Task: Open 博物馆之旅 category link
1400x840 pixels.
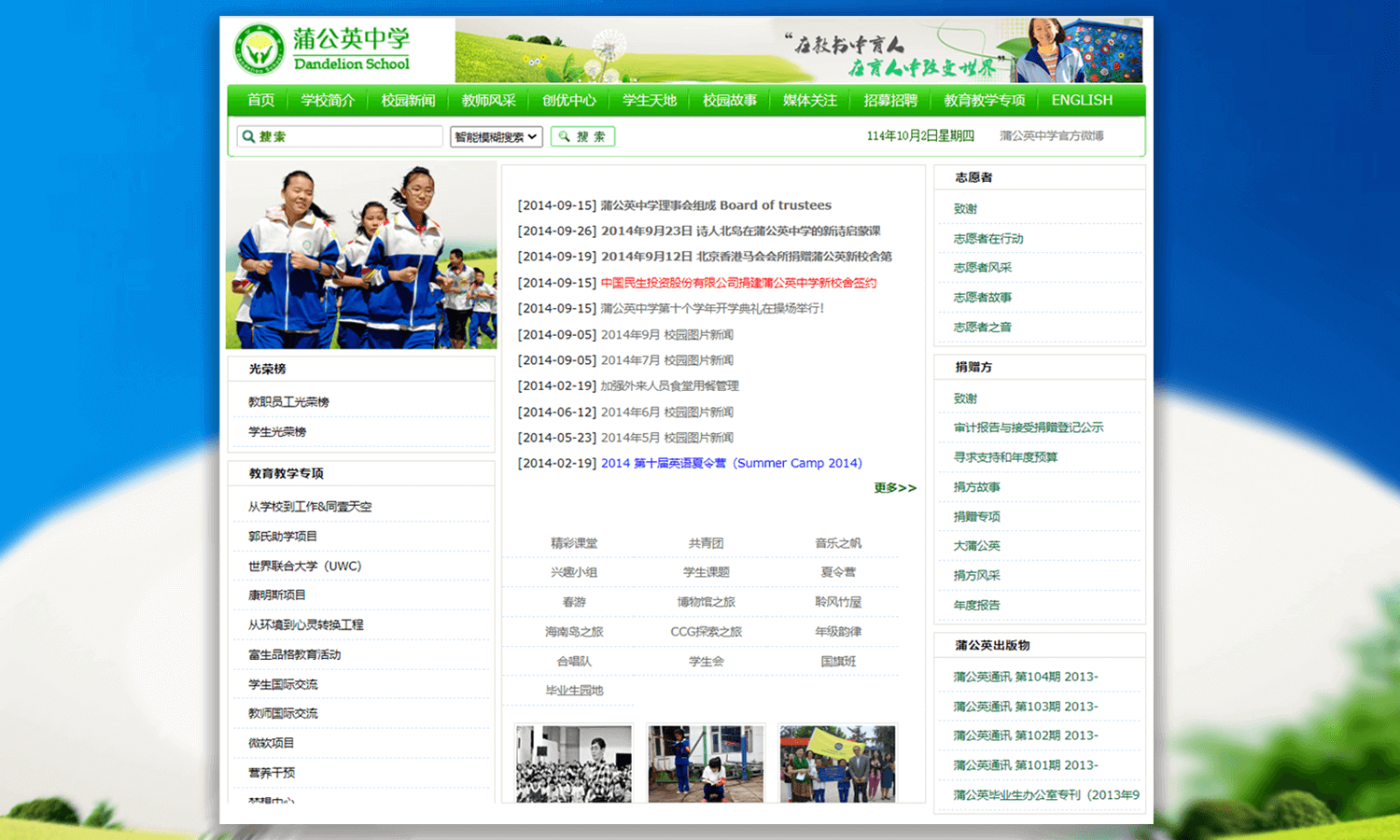Action: pos(707,602)
